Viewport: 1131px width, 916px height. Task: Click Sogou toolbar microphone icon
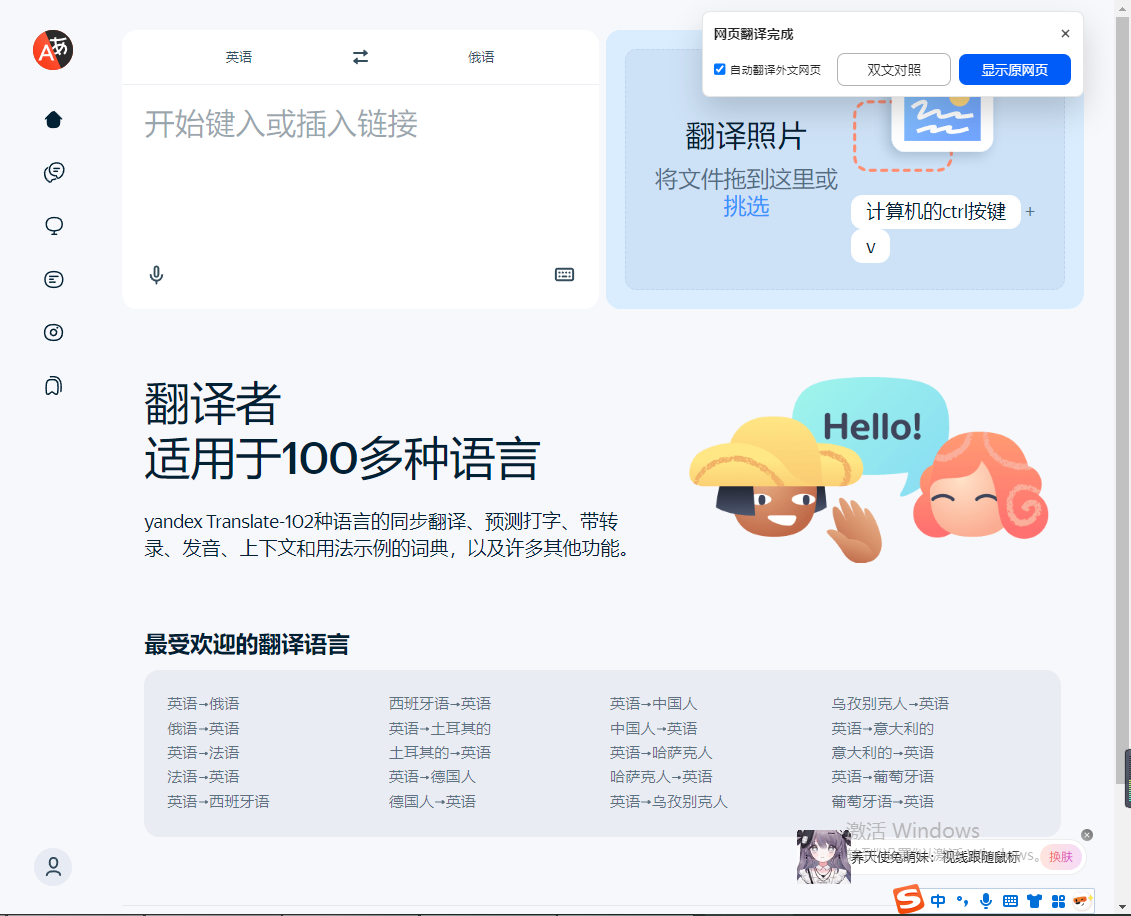(986, 900)
